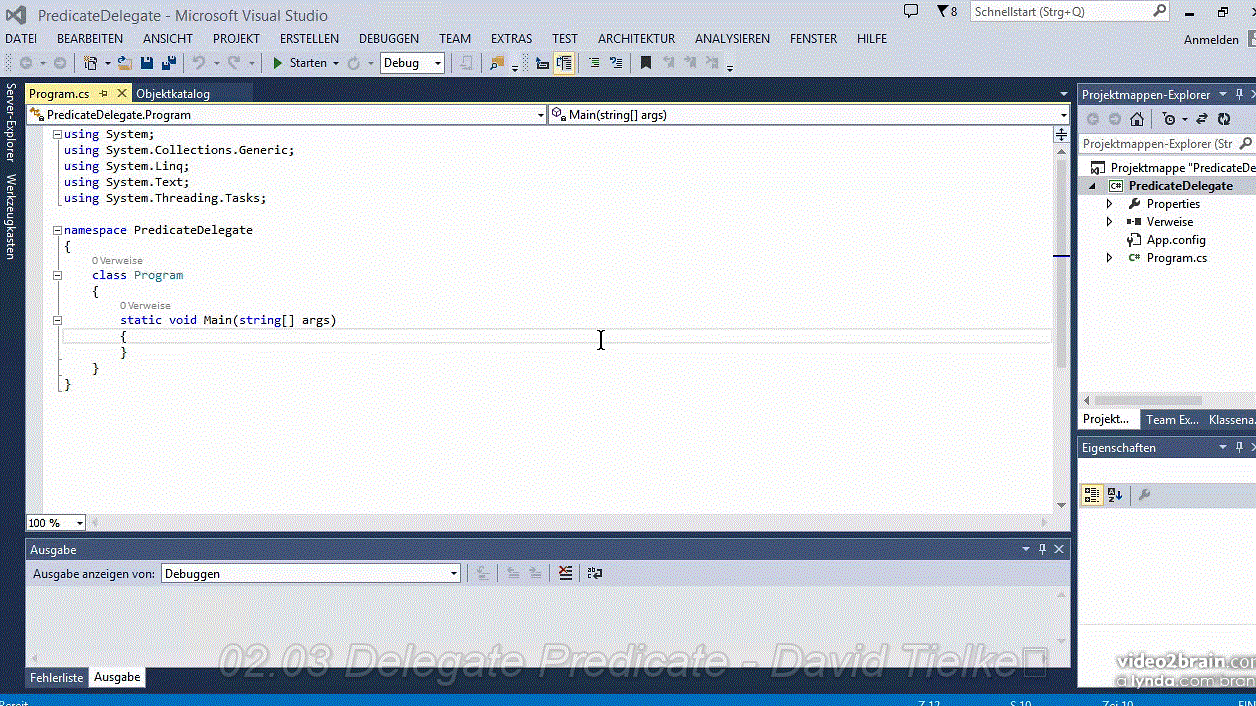
Task: Collapse the using directives block
Action: coord(57,134)
